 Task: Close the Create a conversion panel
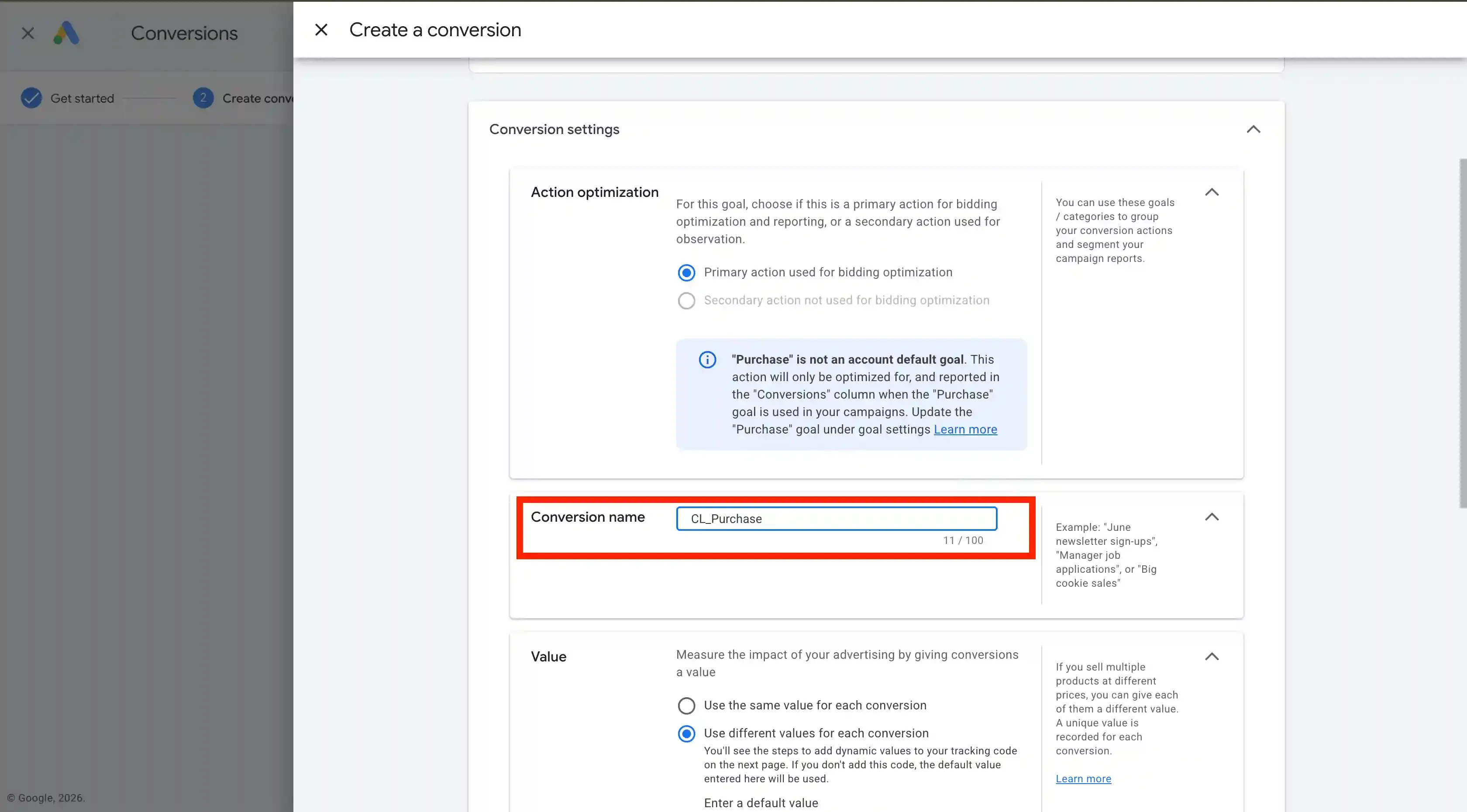point(321,30)
